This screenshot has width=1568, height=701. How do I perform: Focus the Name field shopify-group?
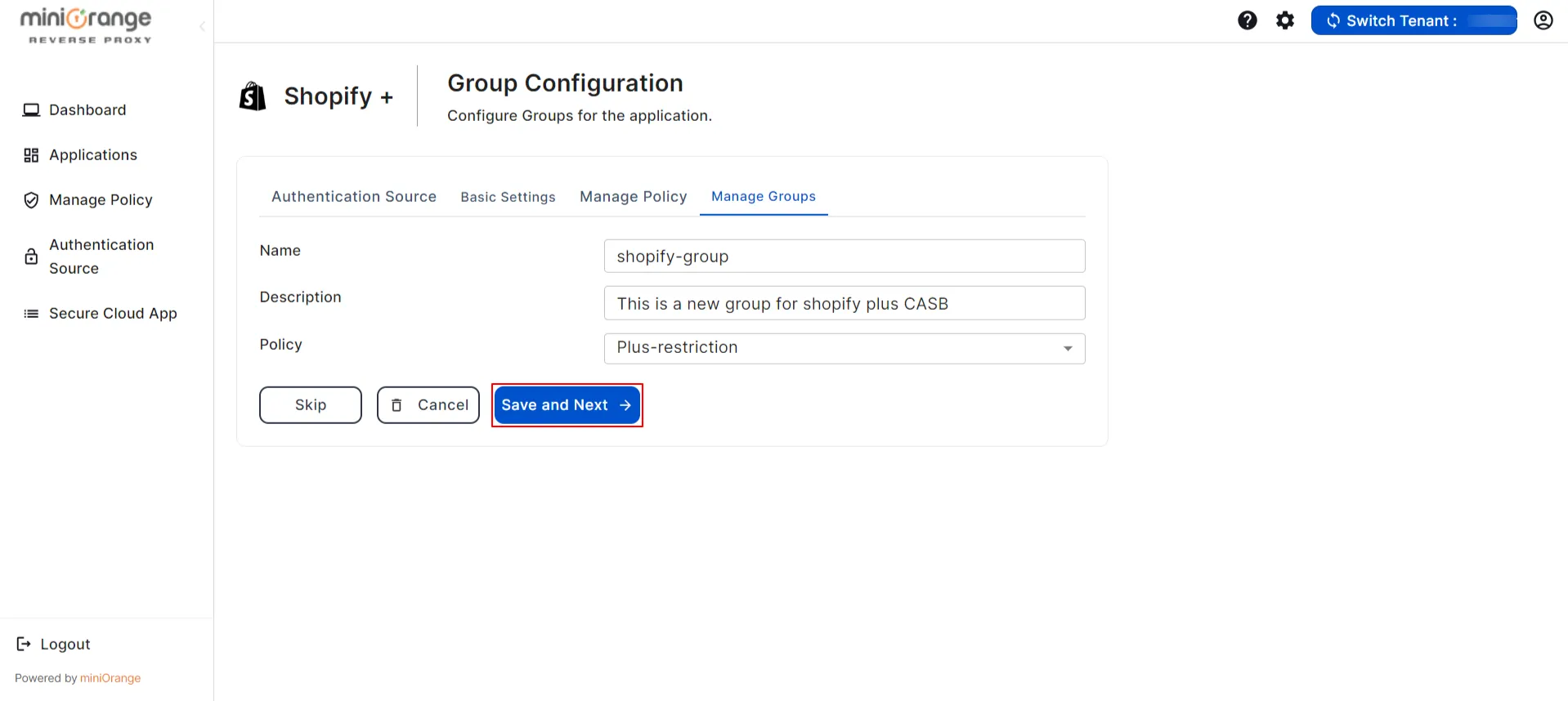[844, 257]
